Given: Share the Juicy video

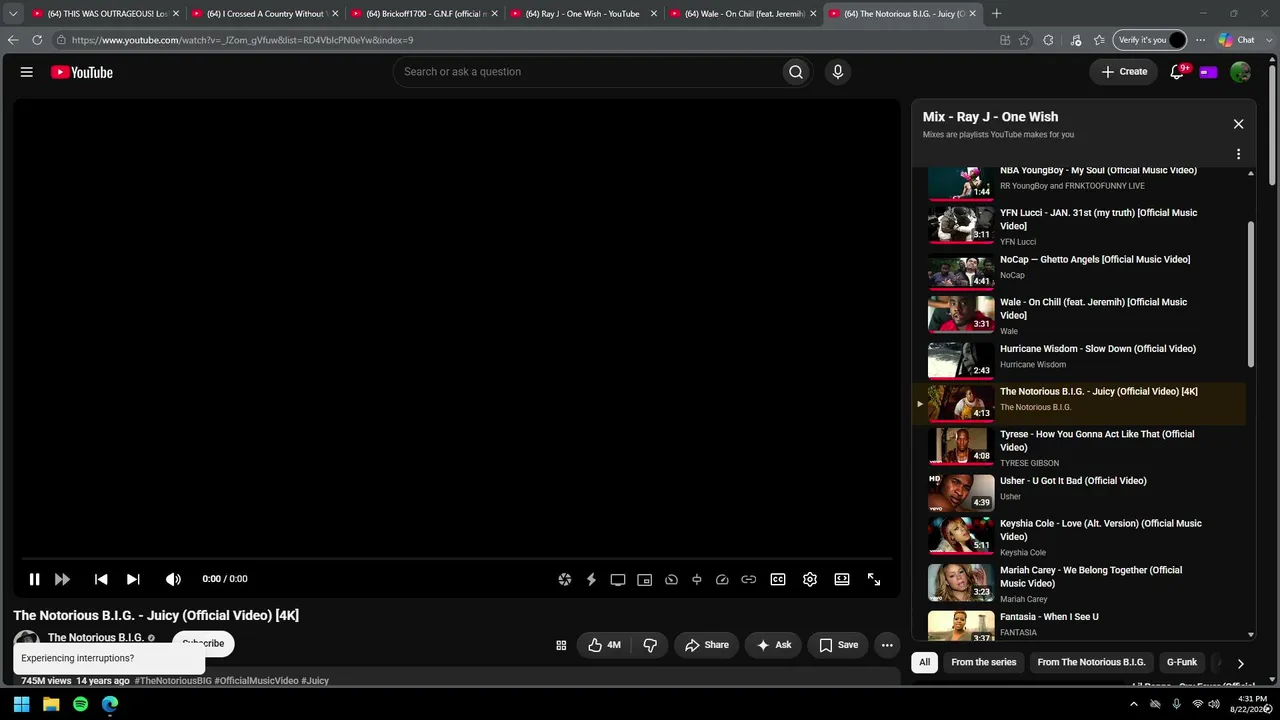Looking at the screenshot, I should (x=706, y=645).
